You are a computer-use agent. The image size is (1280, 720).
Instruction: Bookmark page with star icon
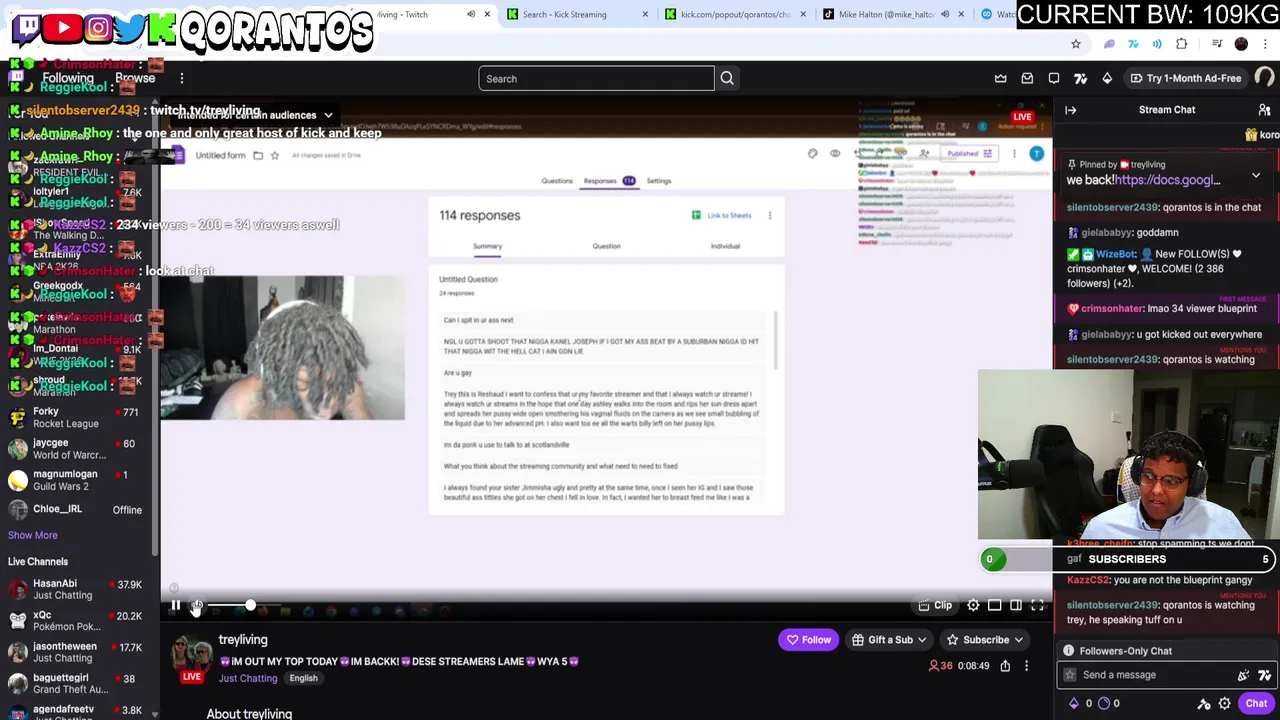(1076, 44)
